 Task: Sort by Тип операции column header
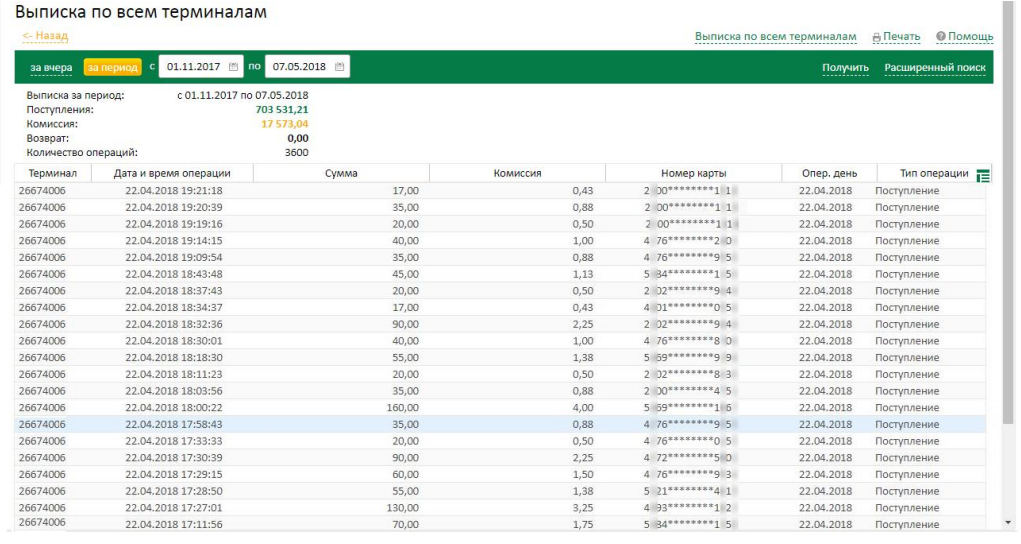click(x=934, y=173)
